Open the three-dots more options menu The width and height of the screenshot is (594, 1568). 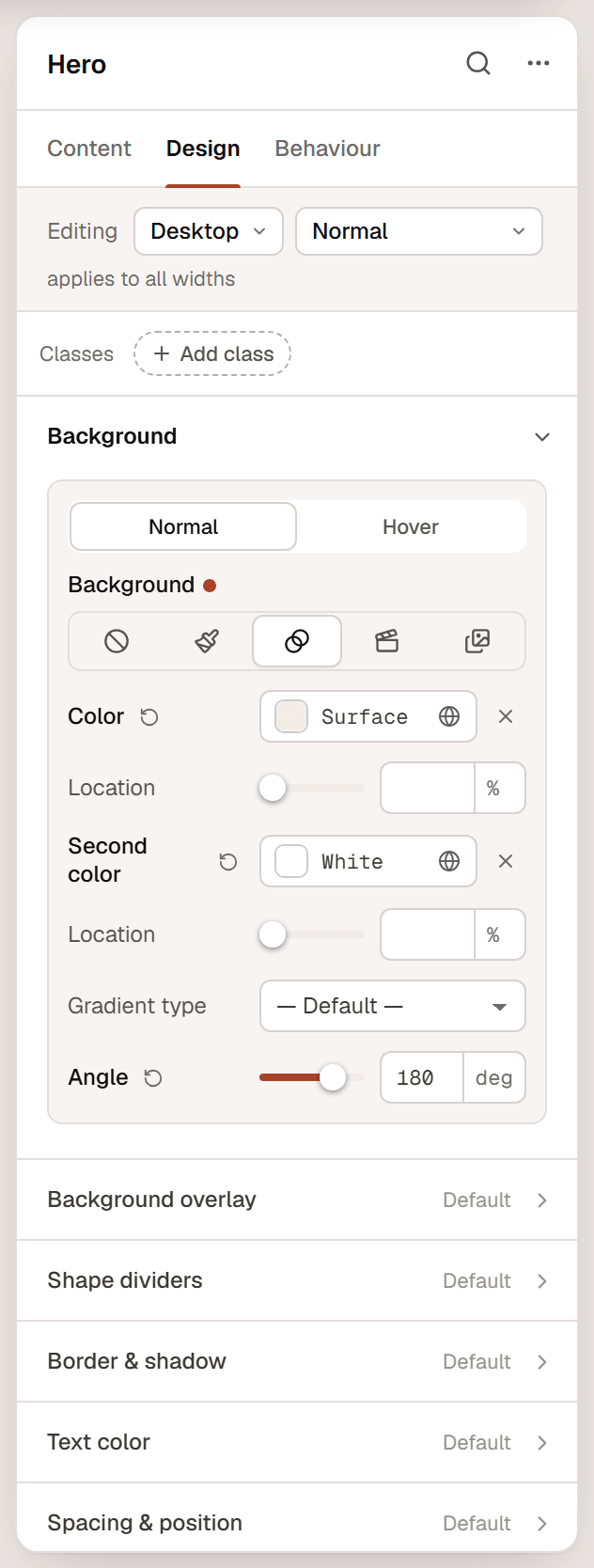(x=539, y=63)
